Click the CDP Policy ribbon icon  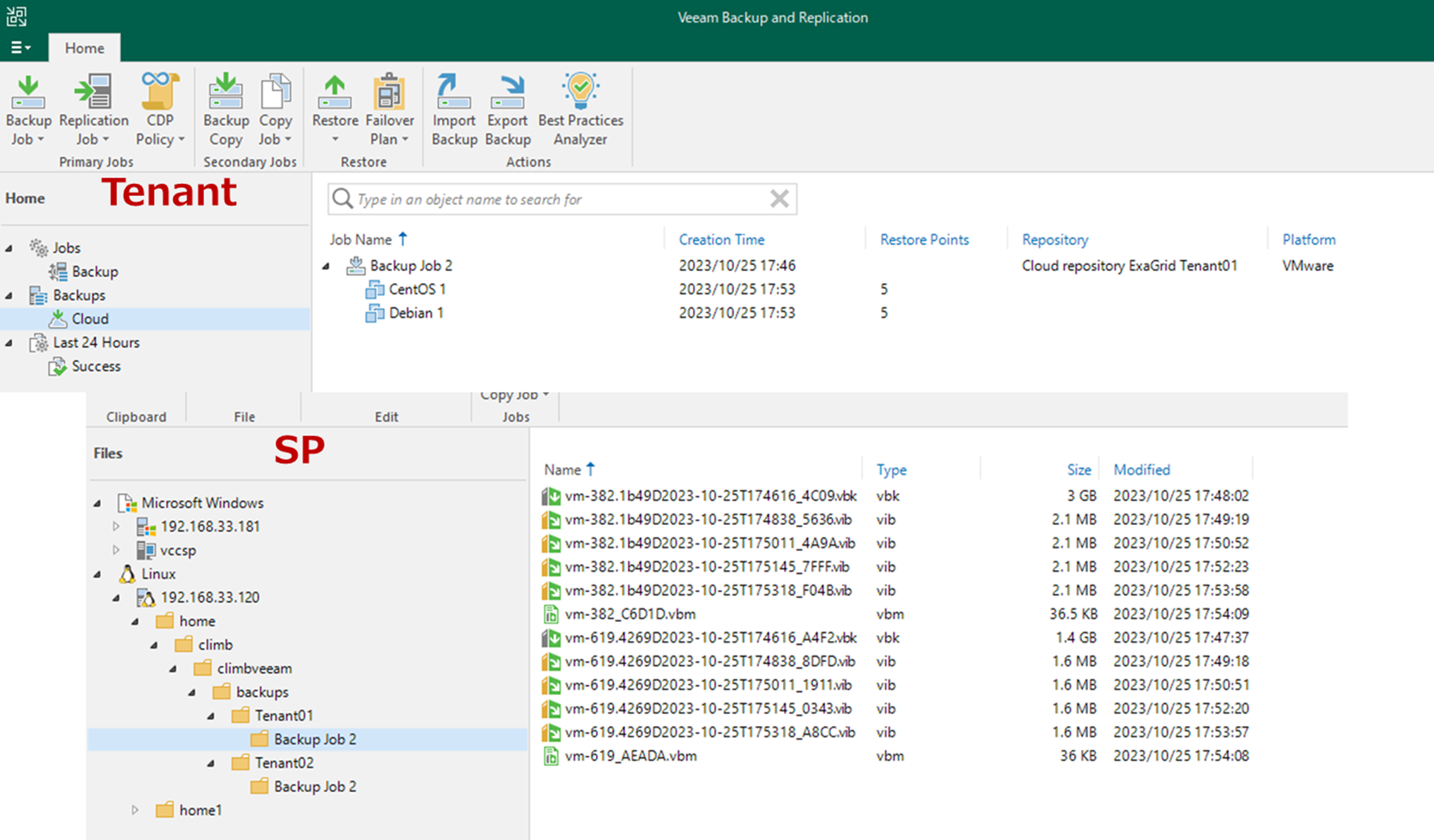160,110
